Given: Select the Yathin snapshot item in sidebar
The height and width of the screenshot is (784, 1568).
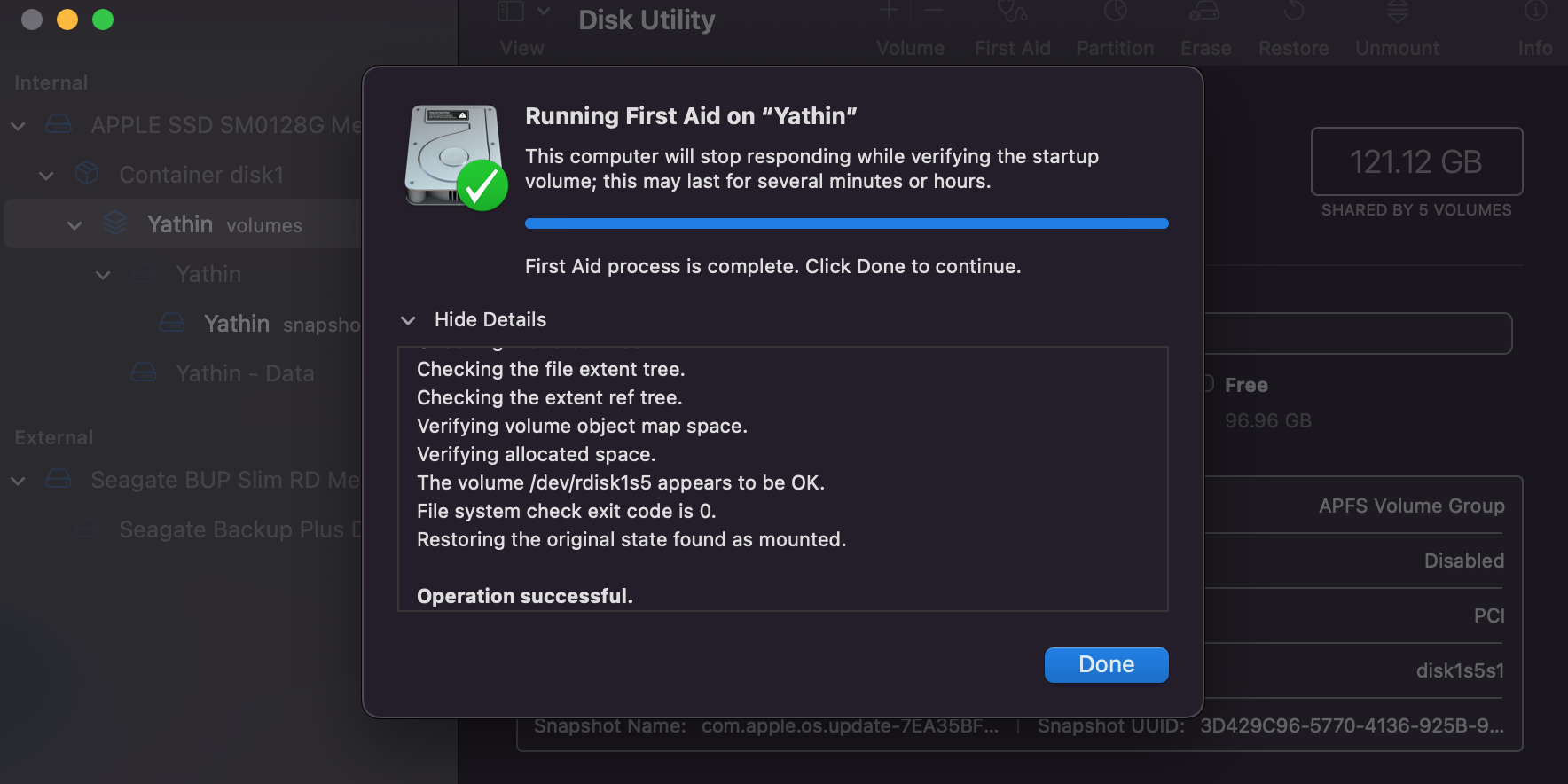Looking at the screenshot, I should pyautogui.click(x=237, y=324).
